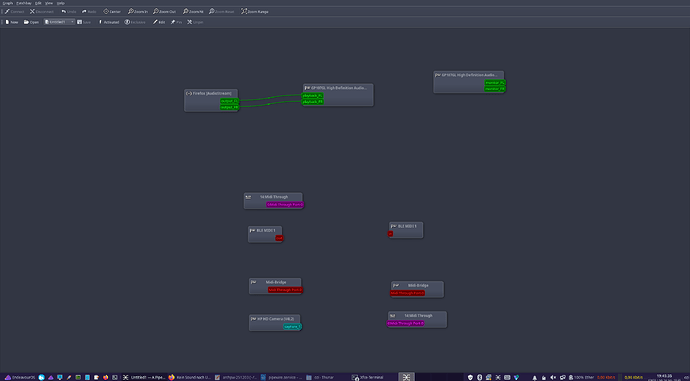This screenshot has width=690, height=381.
Task: Click the Zoom Range button
Action: [254, 11]
